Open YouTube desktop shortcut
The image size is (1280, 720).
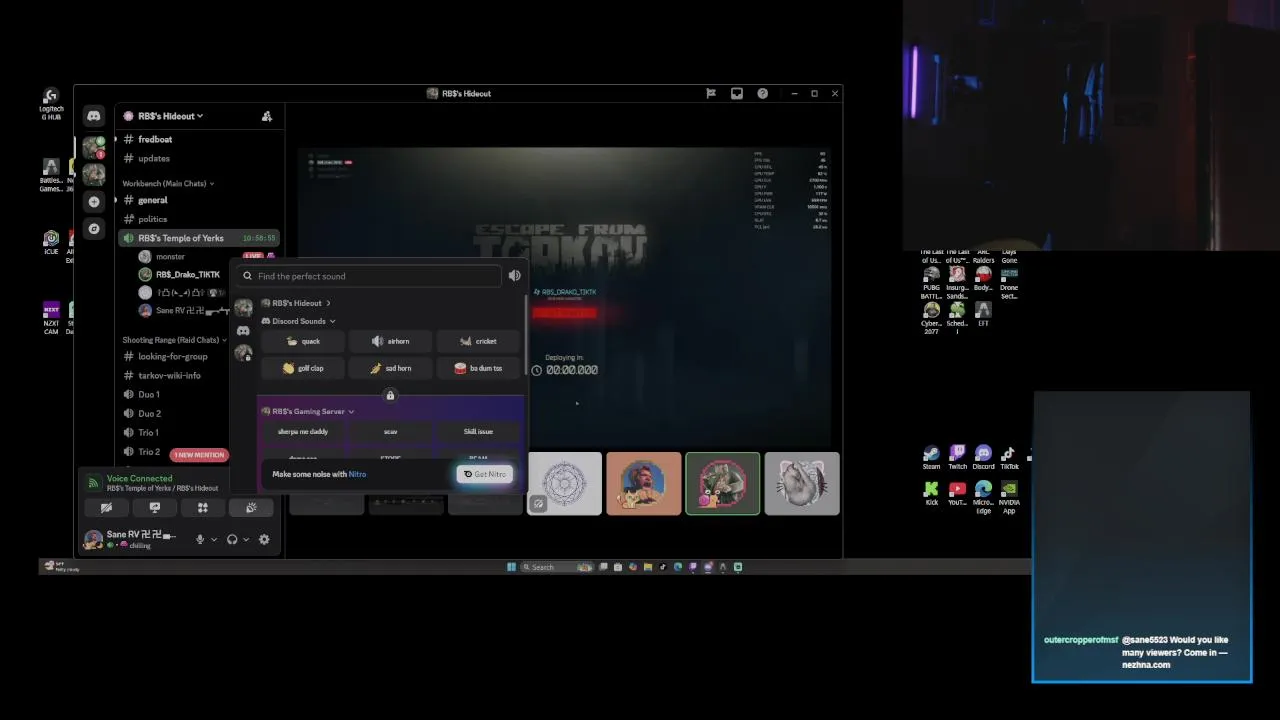(957, 494)
